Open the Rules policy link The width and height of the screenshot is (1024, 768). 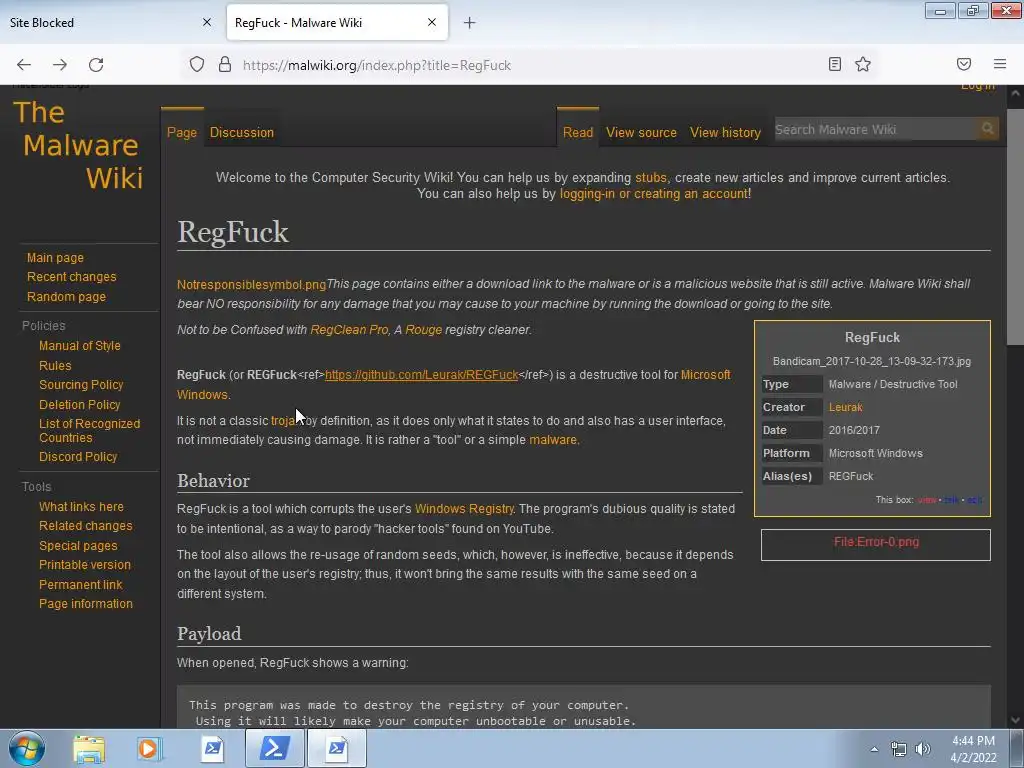[55, 366]
